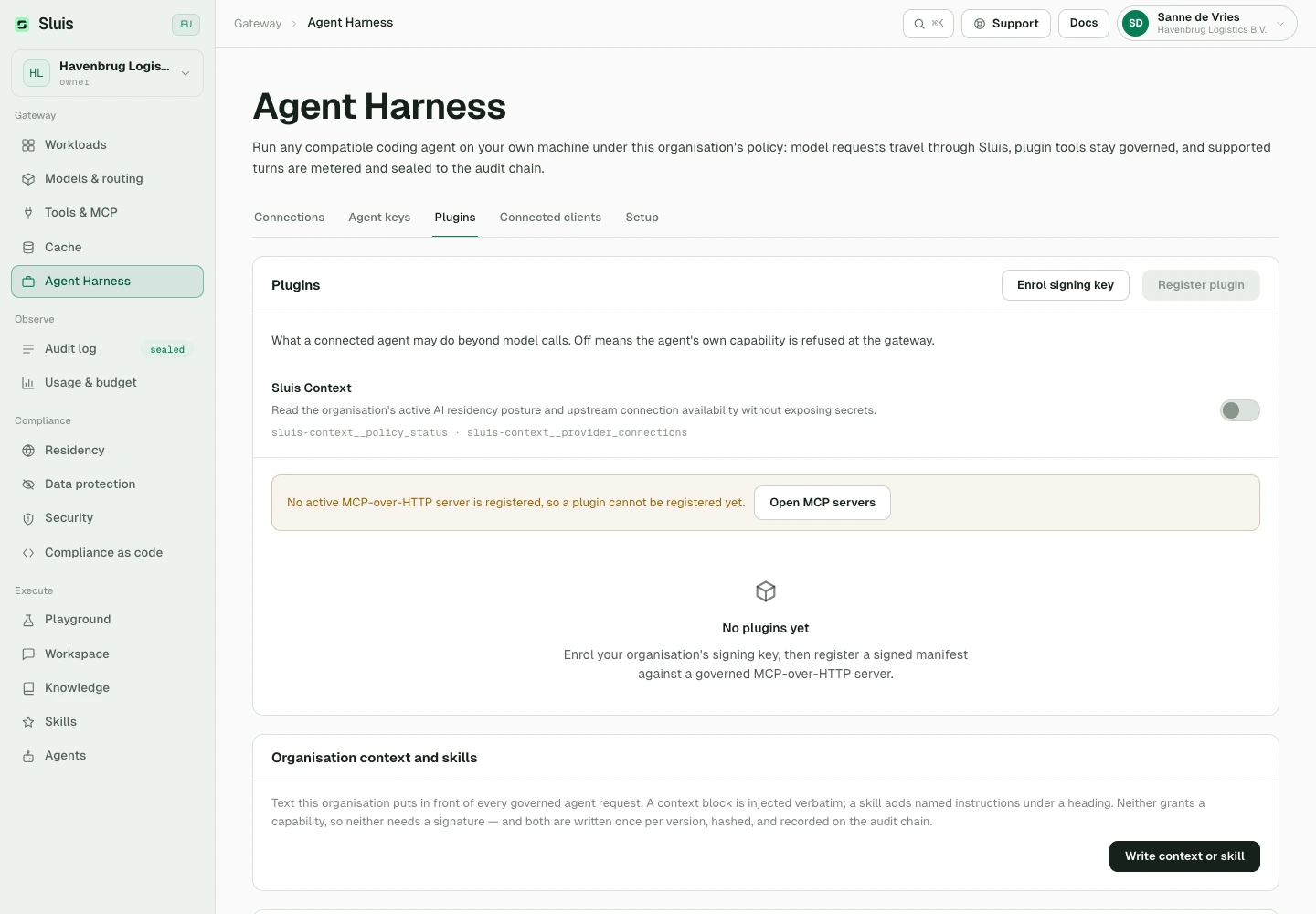Open the Setup tab
This screenshot has height=914, width=1316.
pyautogui.click(x=642, y=218)
